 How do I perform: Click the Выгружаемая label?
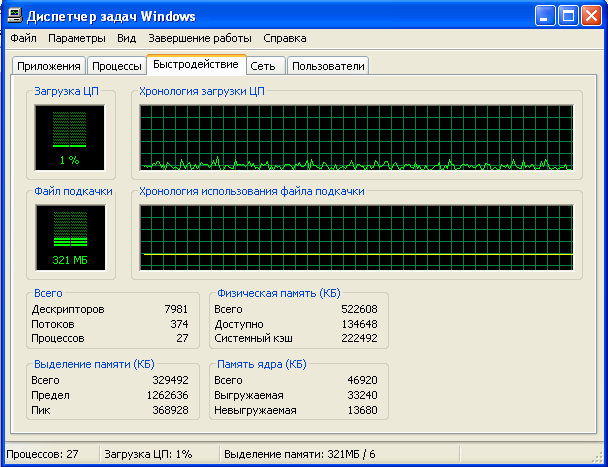[x=249, y=396]
